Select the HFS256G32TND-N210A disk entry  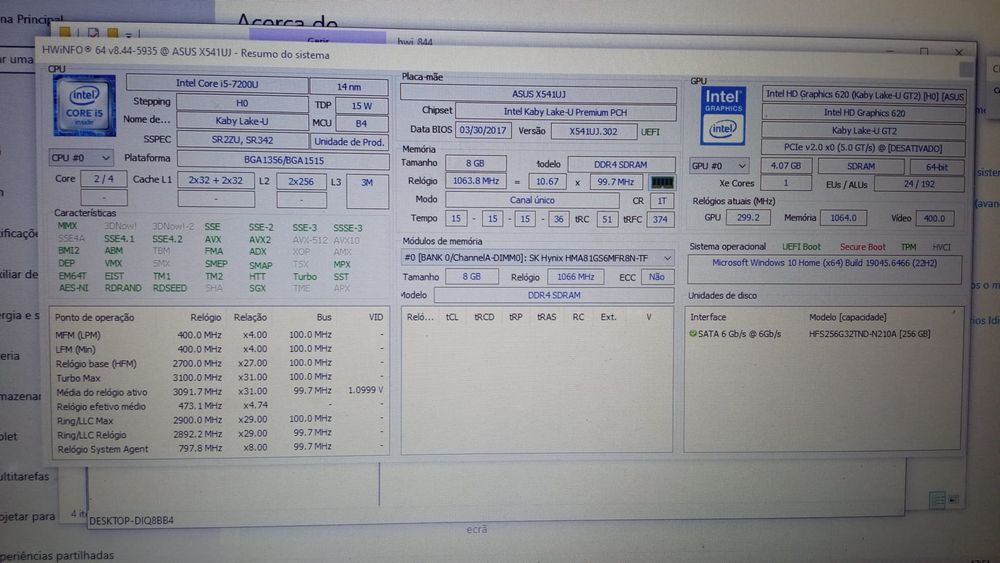click(869, 333)
